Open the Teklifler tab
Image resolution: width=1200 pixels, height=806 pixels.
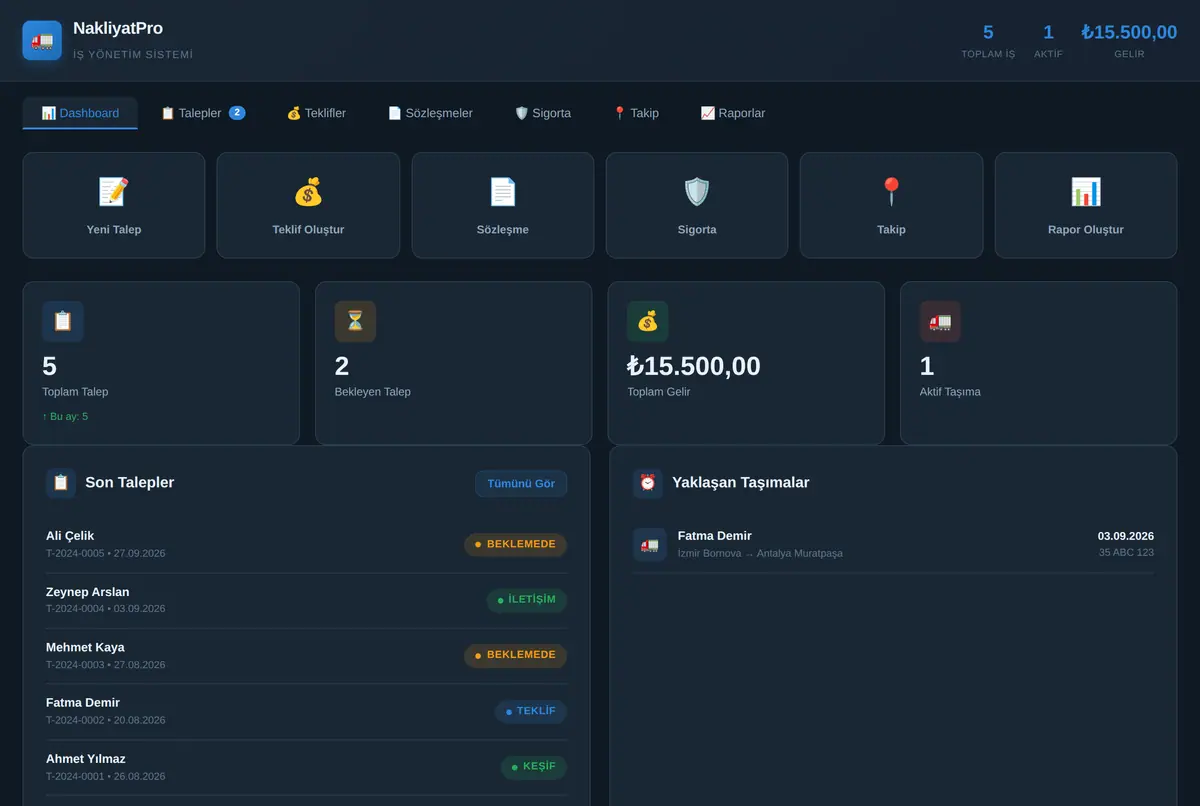[x=316, y=113]
